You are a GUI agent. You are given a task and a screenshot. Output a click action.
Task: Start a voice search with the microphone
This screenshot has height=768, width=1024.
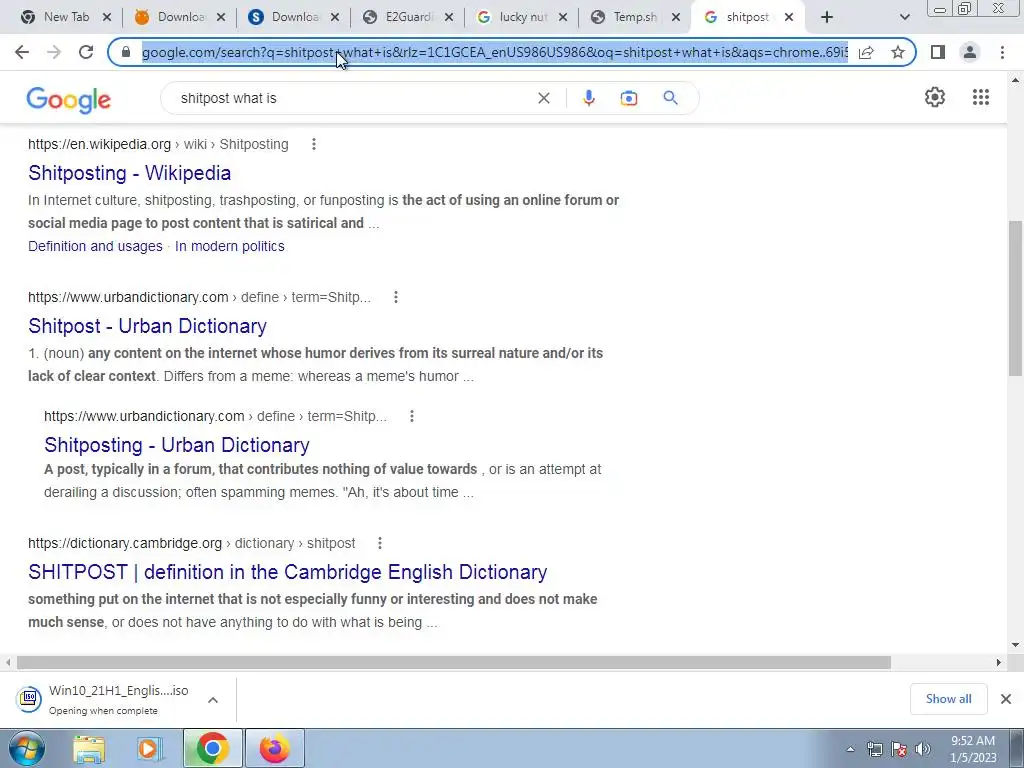pyautogui.click(x=588, y=98)
